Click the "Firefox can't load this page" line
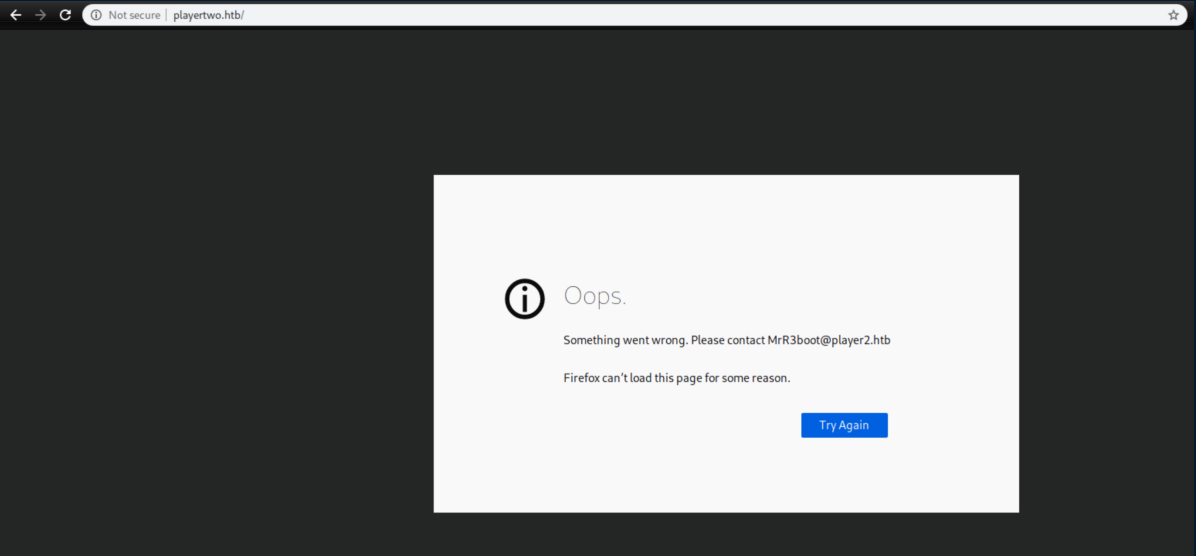The image size is (1196, 556). 676,378
